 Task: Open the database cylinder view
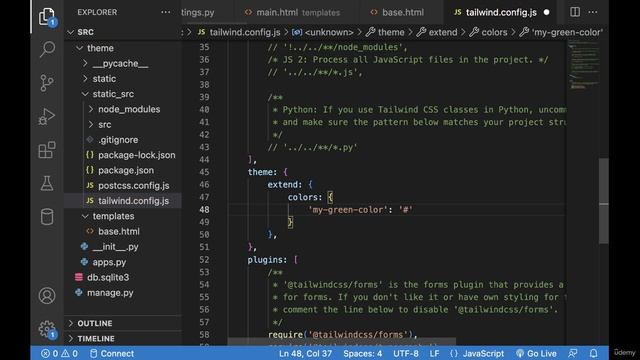(47, 217)
